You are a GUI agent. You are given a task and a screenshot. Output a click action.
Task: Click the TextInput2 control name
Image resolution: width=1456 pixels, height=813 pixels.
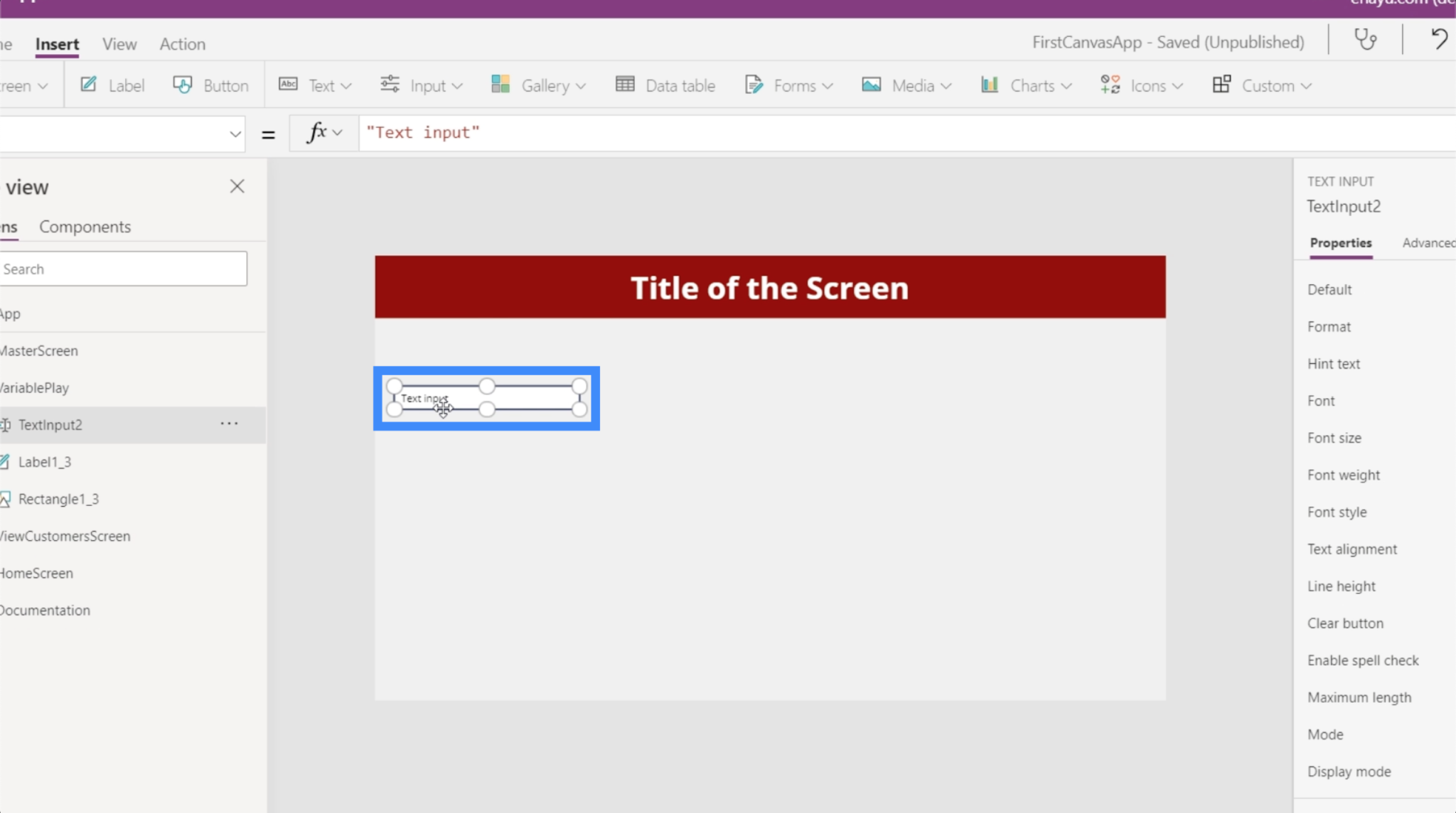point(1344,207)
